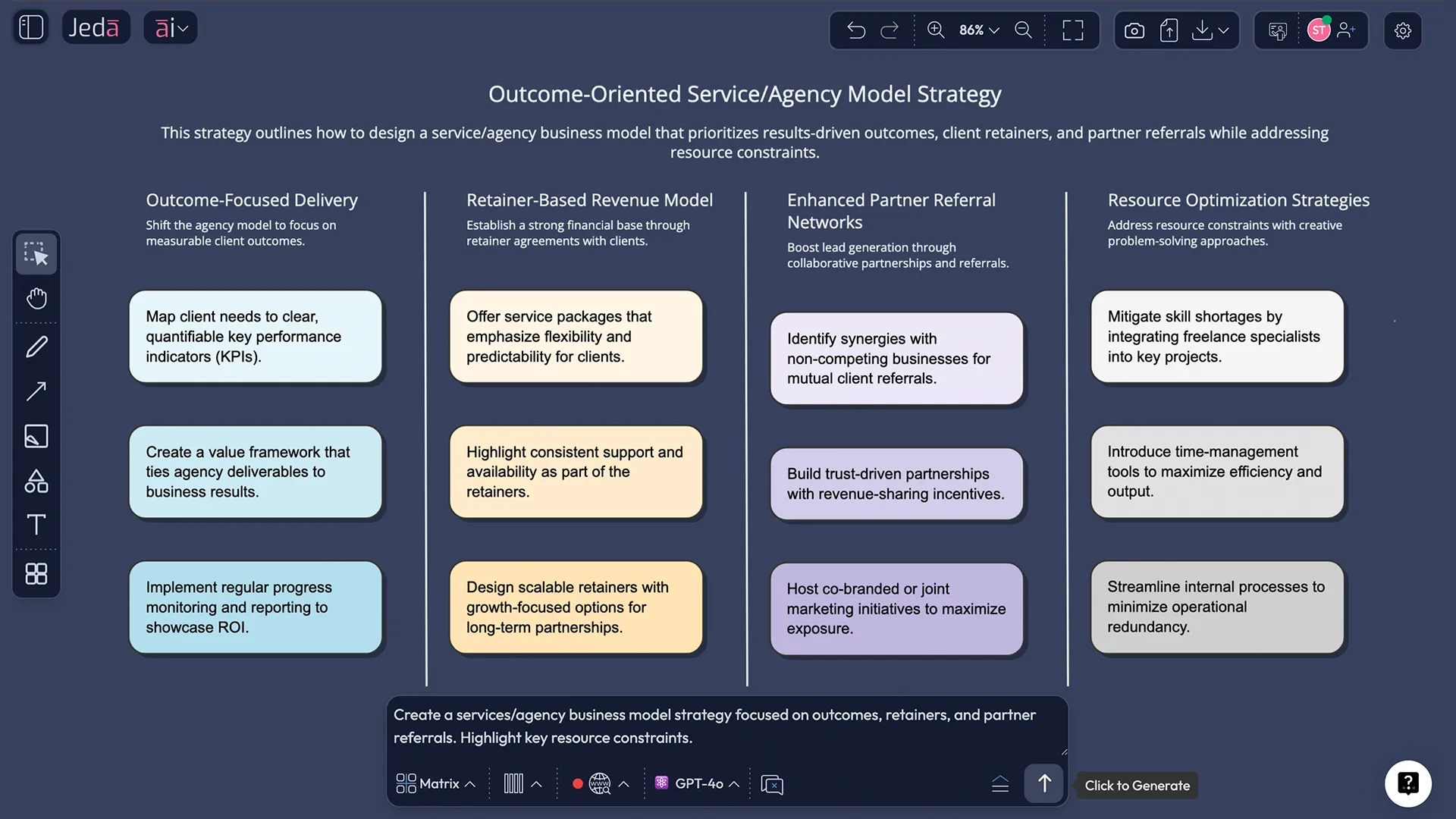Switch to full screen mode
Screen dimensions: 1456x819
pyautogui.click(x=1072, y=30)
